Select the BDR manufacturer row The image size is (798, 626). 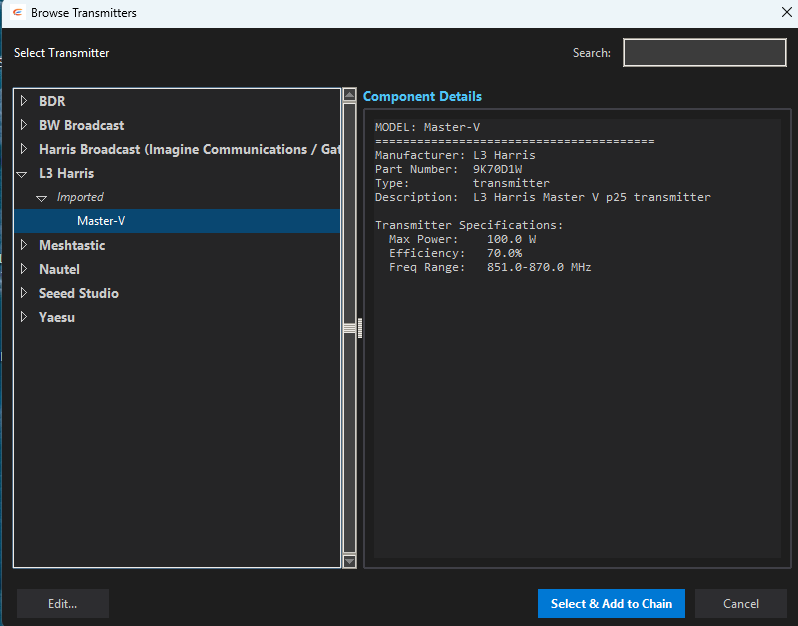coord(177,101)
